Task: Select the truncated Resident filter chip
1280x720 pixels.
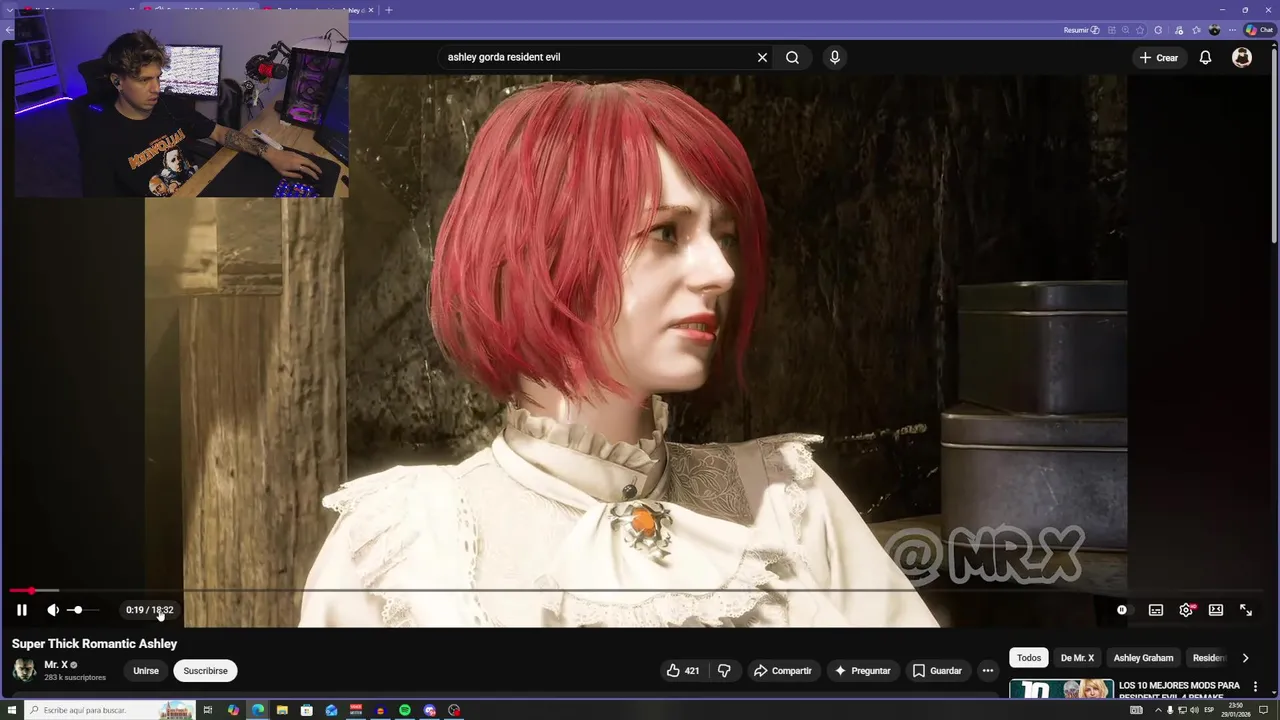Action: [1209, 658]
